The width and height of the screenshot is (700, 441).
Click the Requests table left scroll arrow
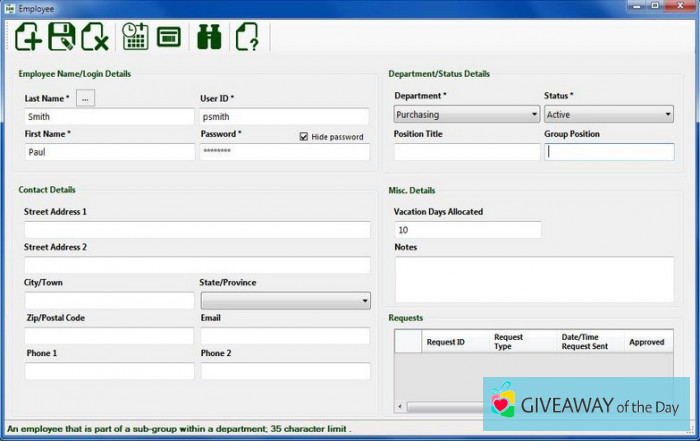point(400,407)
